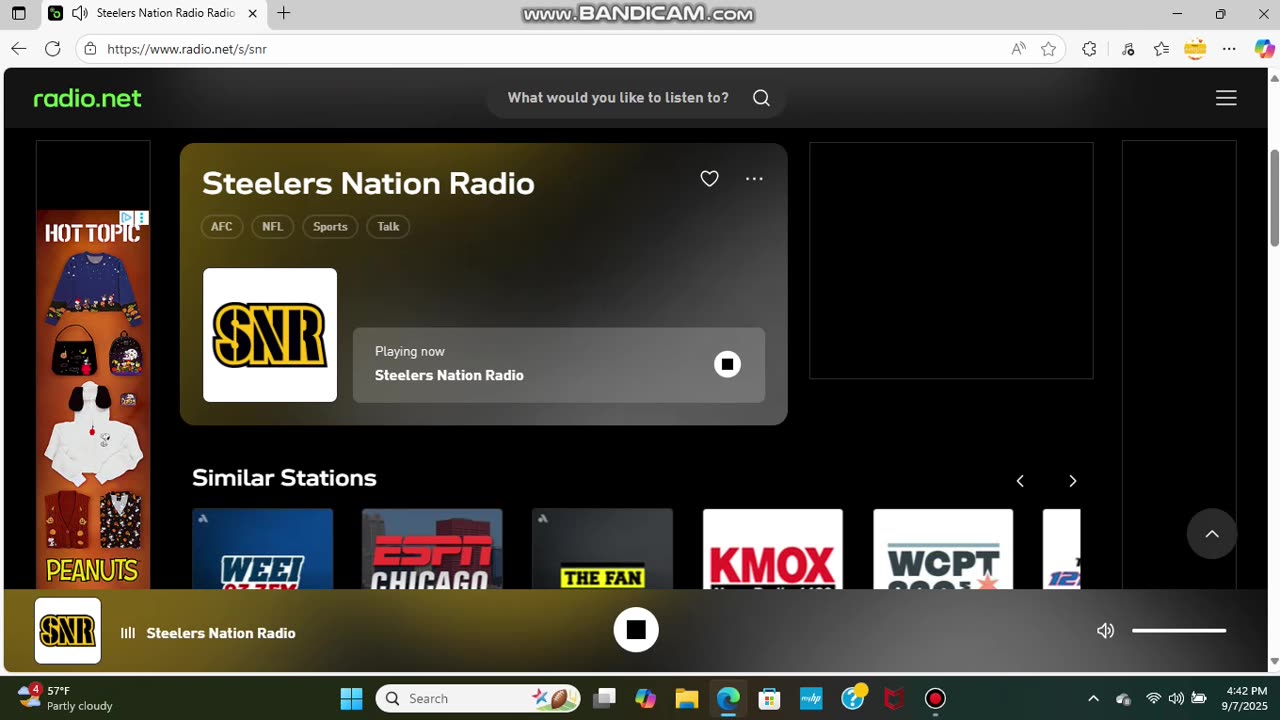Show next similar stations with right arrow
1280x720 pixels.
click(1072, 481)
